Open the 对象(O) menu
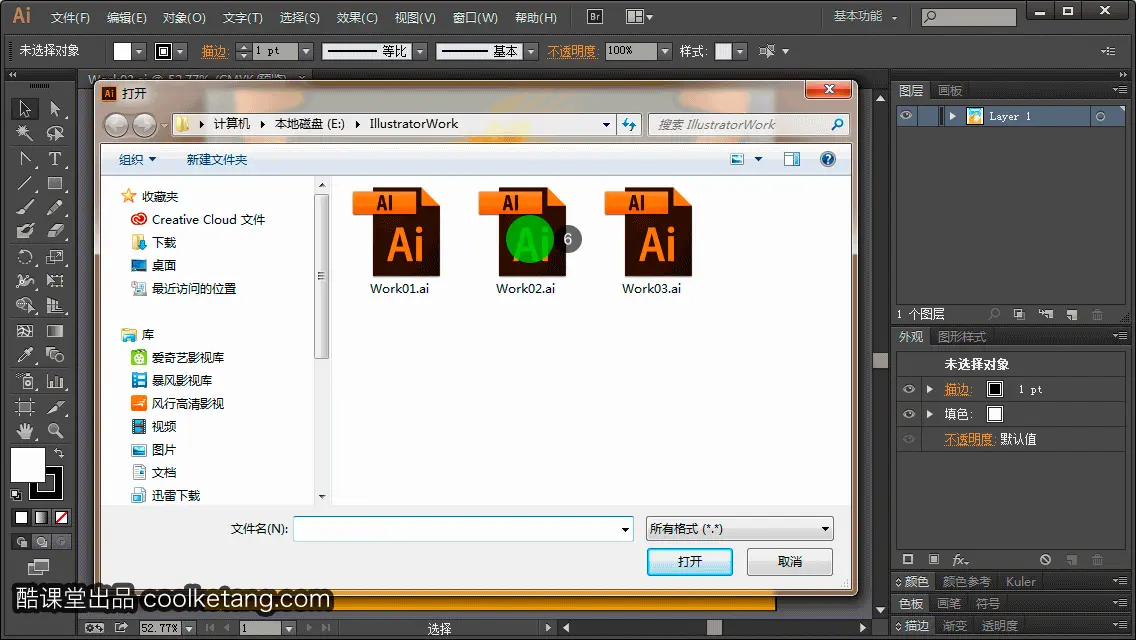 (184, 17)
